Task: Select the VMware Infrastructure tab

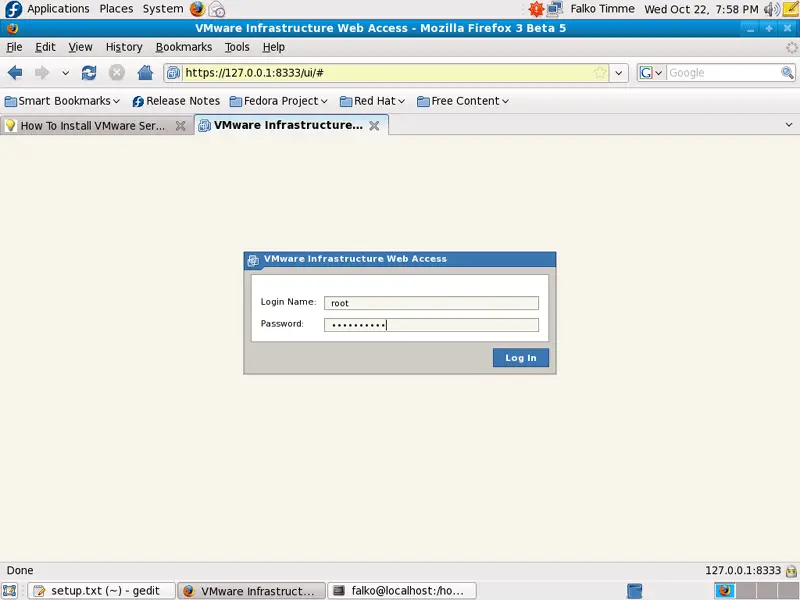Action: coord(288,125)
